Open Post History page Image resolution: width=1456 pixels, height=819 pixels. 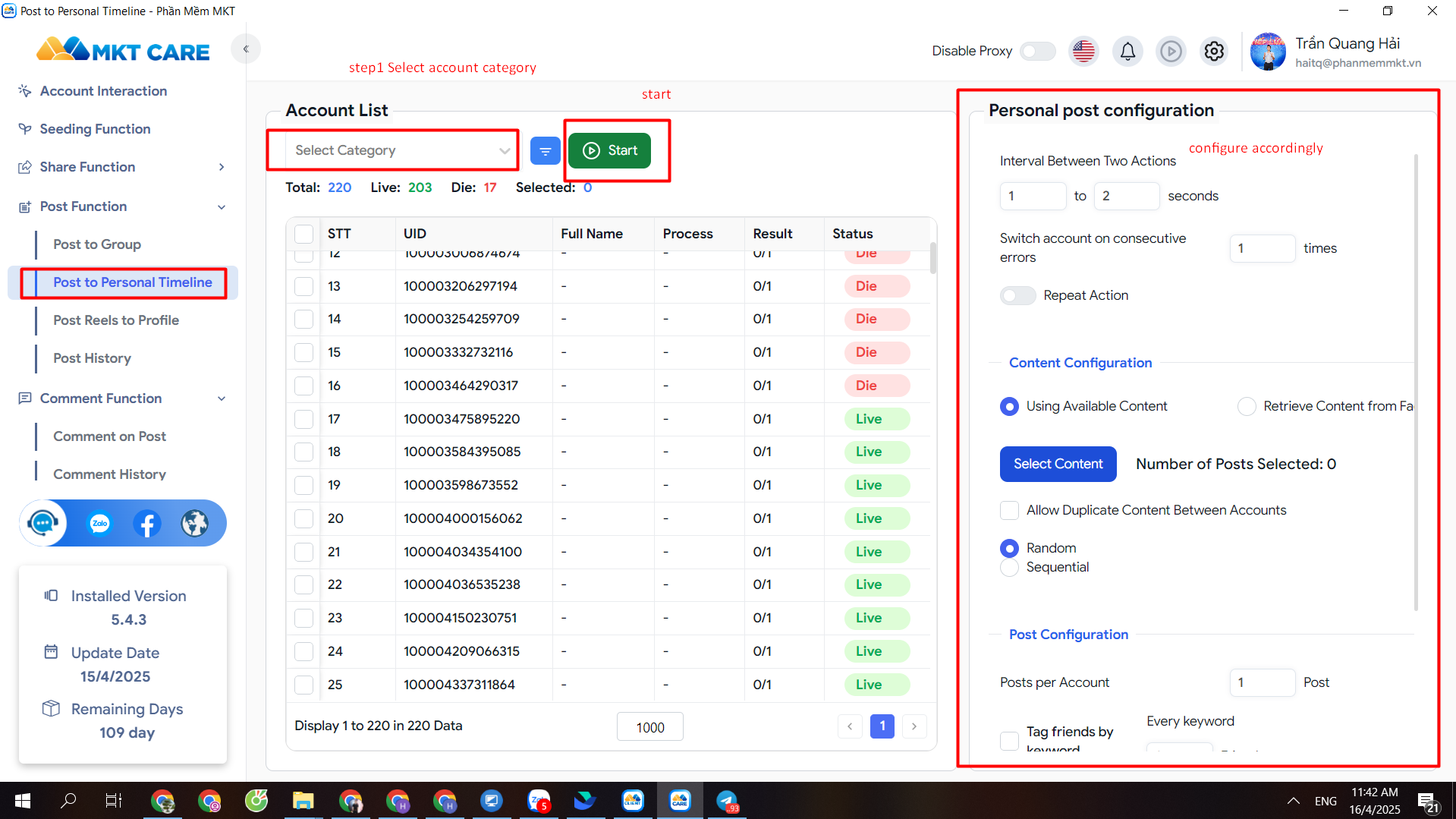[92, 358]
